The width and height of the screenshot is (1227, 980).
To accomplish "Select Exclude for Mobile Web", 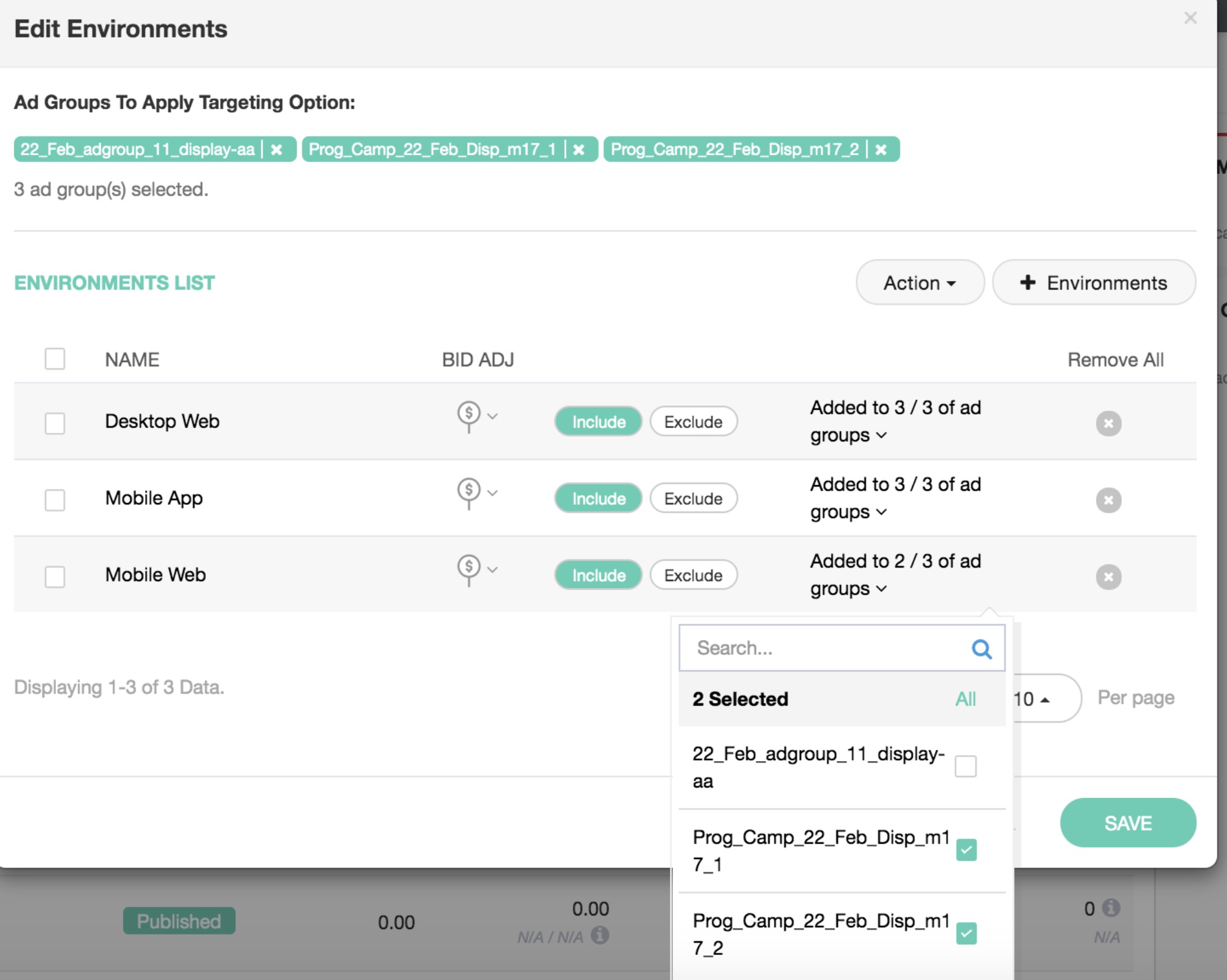I will (693, 575).
